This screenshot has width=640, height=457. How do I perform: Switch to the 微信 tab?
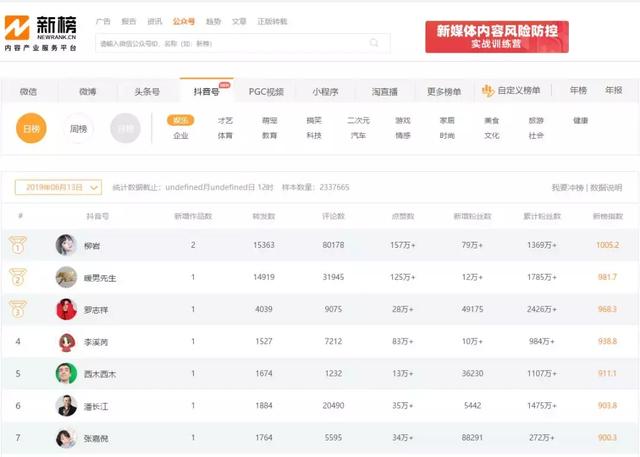click(x=28, y=91)
